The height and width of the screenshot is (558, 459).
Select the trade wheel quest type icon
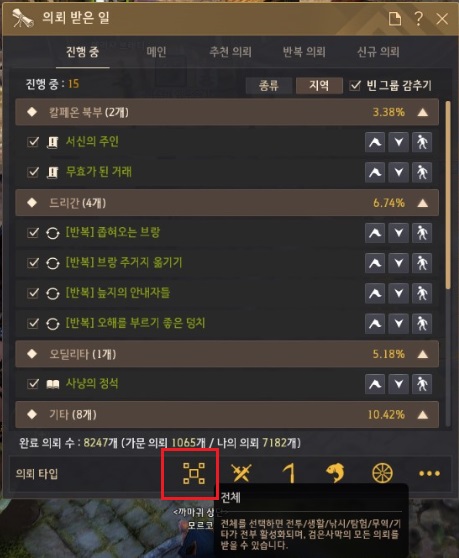[x=382, y=473]
